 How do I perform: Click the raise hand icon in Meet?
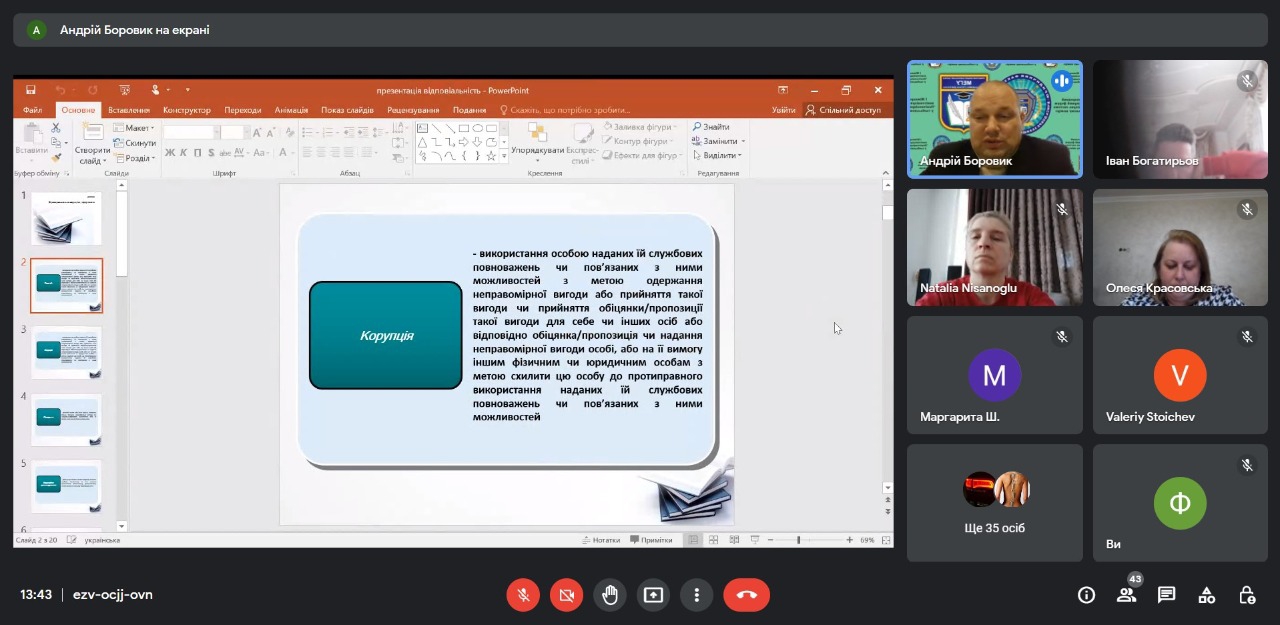610,595
